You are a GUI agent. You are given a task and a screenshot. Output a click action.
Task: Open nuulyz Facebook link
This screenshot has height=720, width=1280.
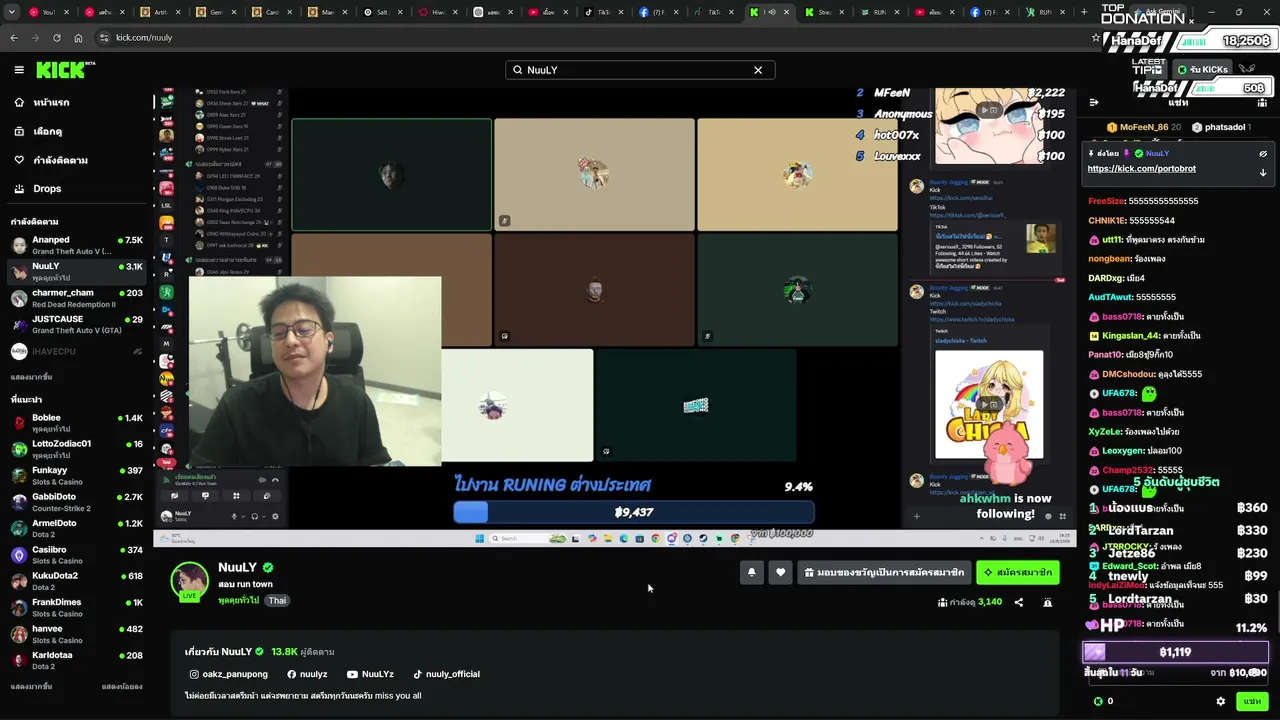(307, 674)
